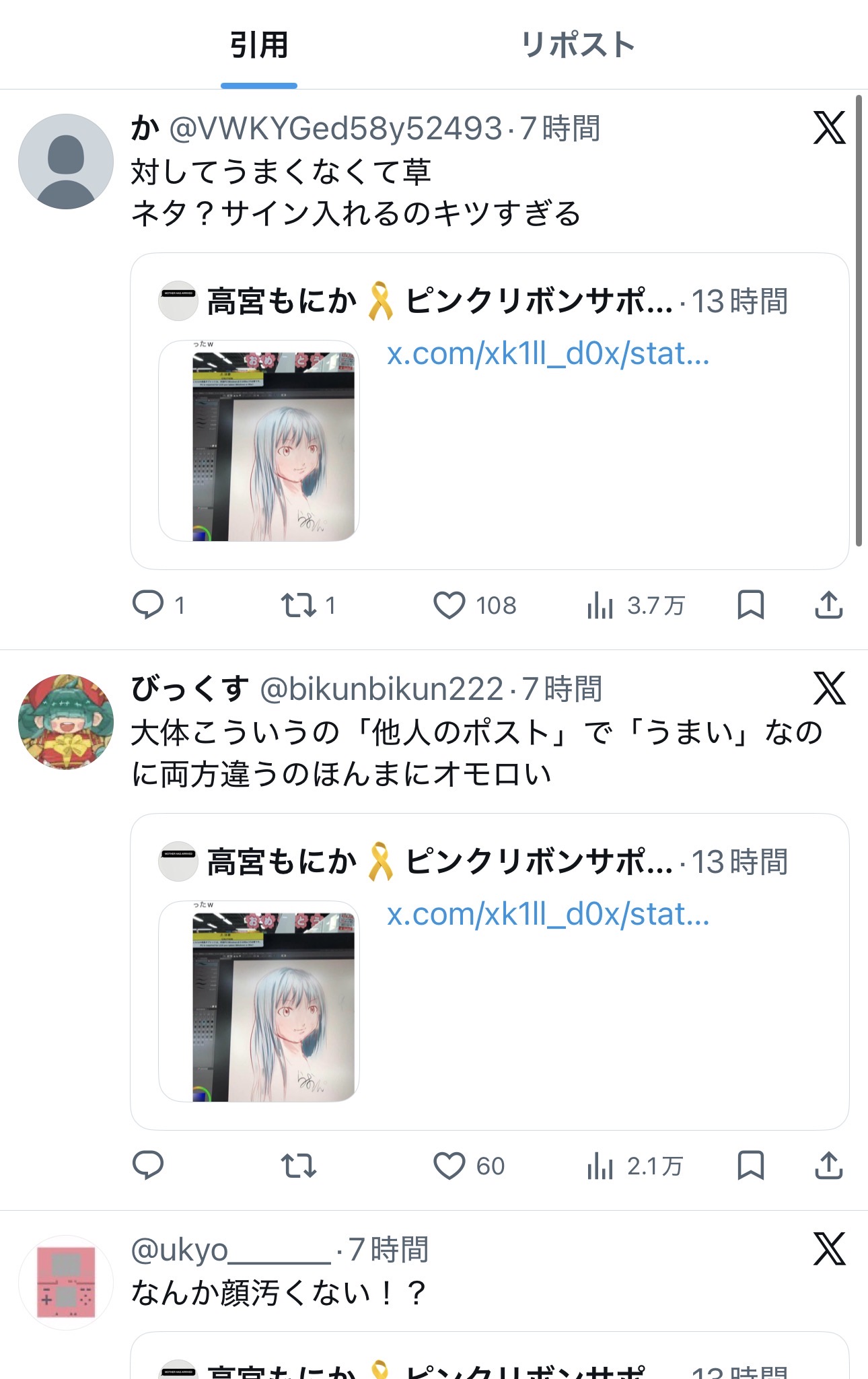Viewport: 868px width, 1379px height.
Task: Bookmark the post by @bikunbikun222
Action: [750, 1165]
